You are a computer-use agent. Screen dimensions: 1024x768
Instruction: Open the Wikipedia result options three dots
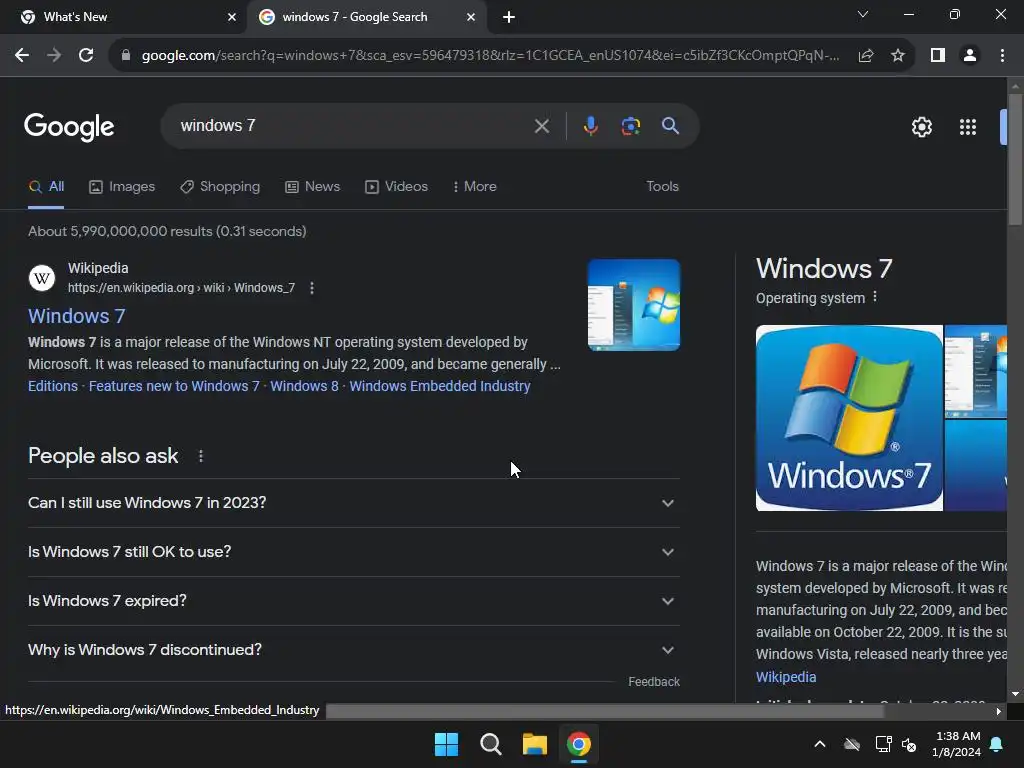pos(312,288)
